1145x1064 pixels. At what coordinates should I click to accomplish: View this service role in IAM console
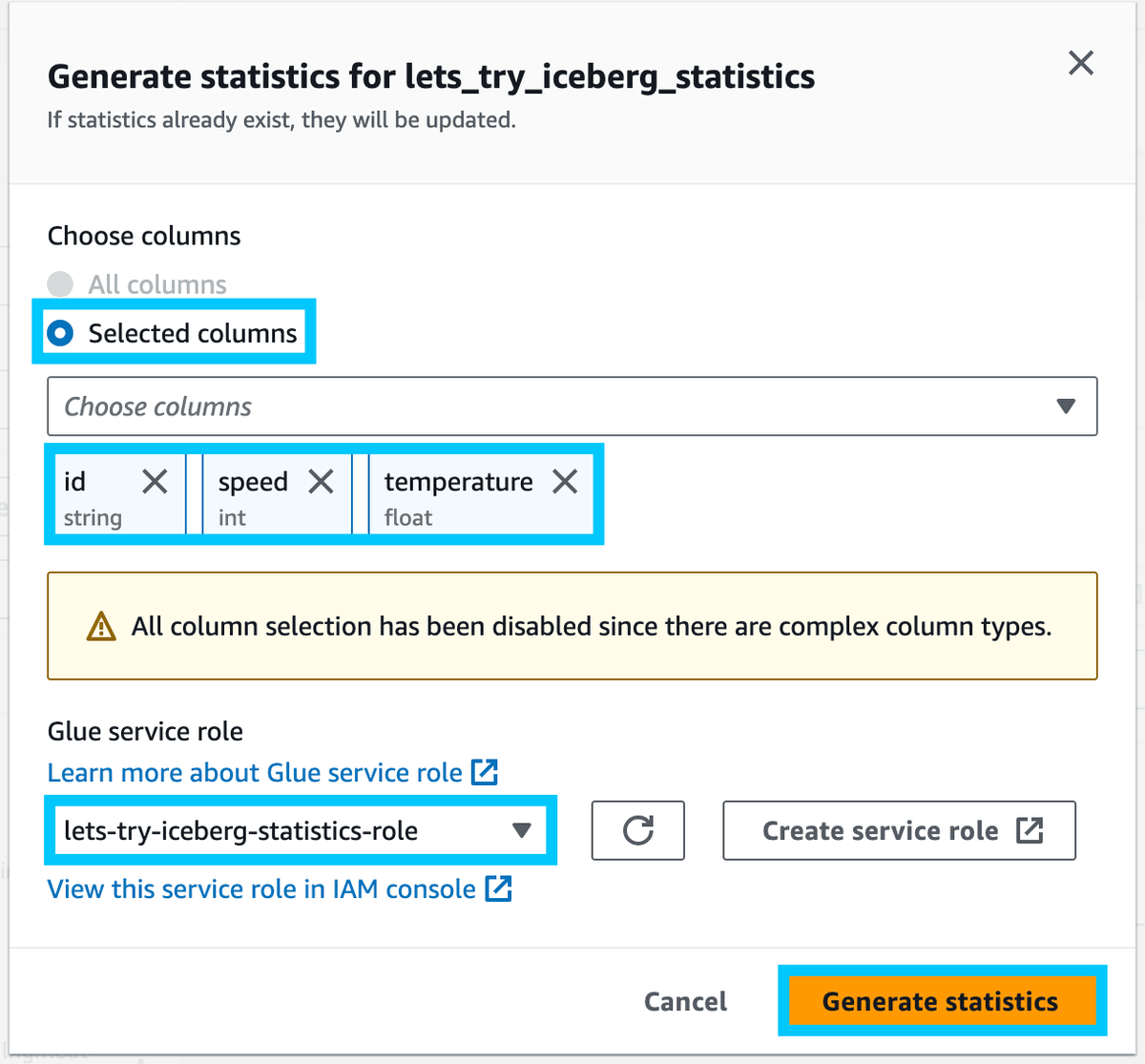tap(263, 888)
